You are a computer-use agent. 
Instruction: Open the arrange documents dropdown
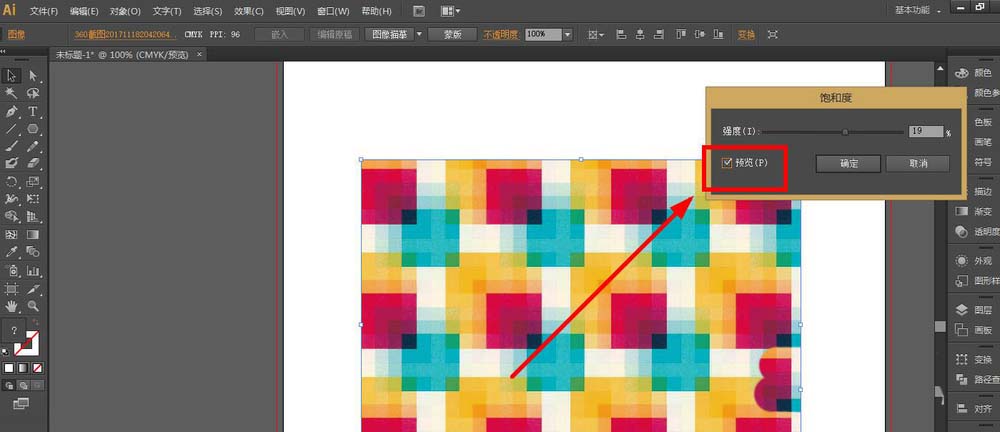tap(452, 11)
